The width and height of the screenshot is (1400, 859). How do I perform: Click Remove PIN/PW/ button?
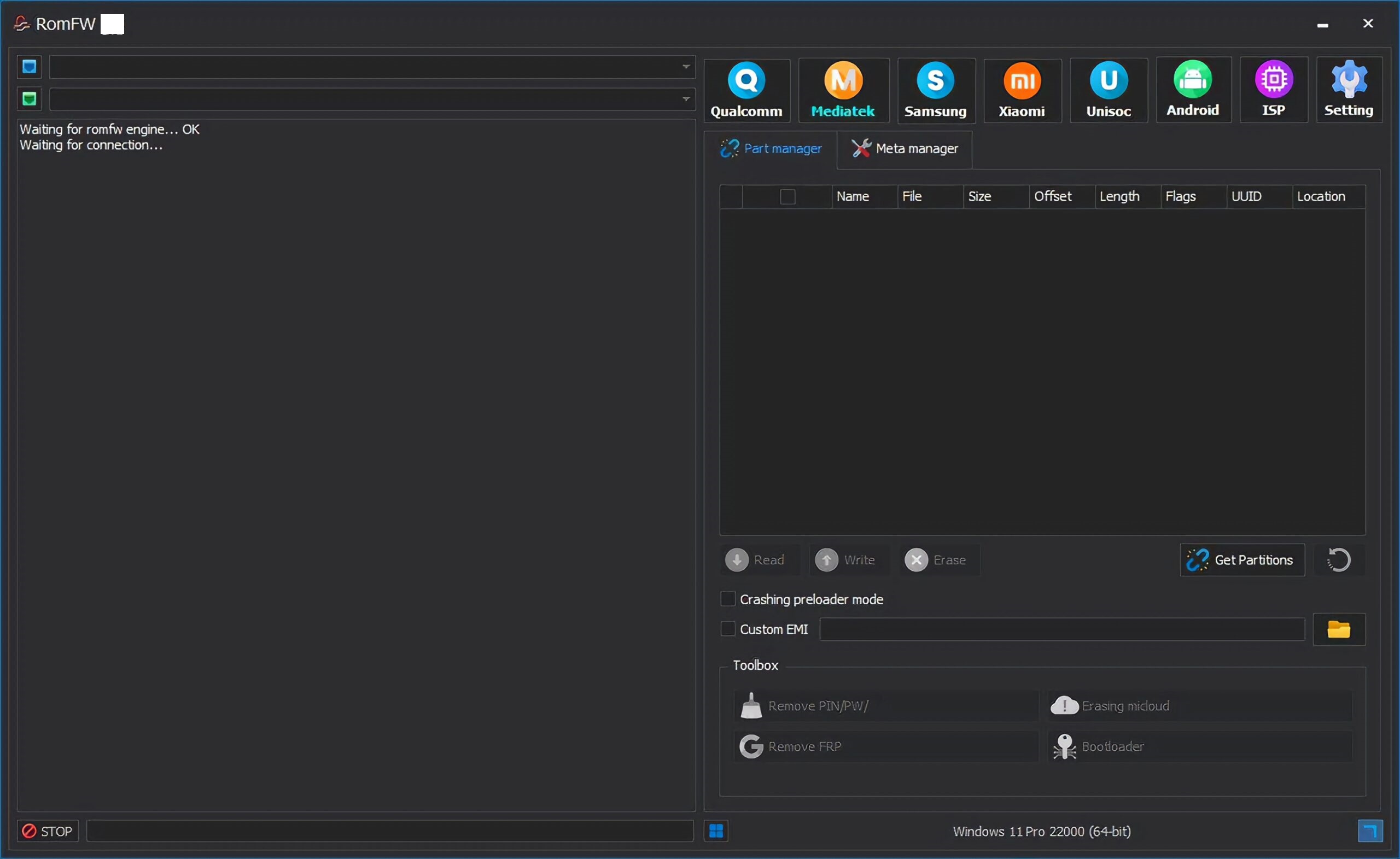[x=886, y=705]
